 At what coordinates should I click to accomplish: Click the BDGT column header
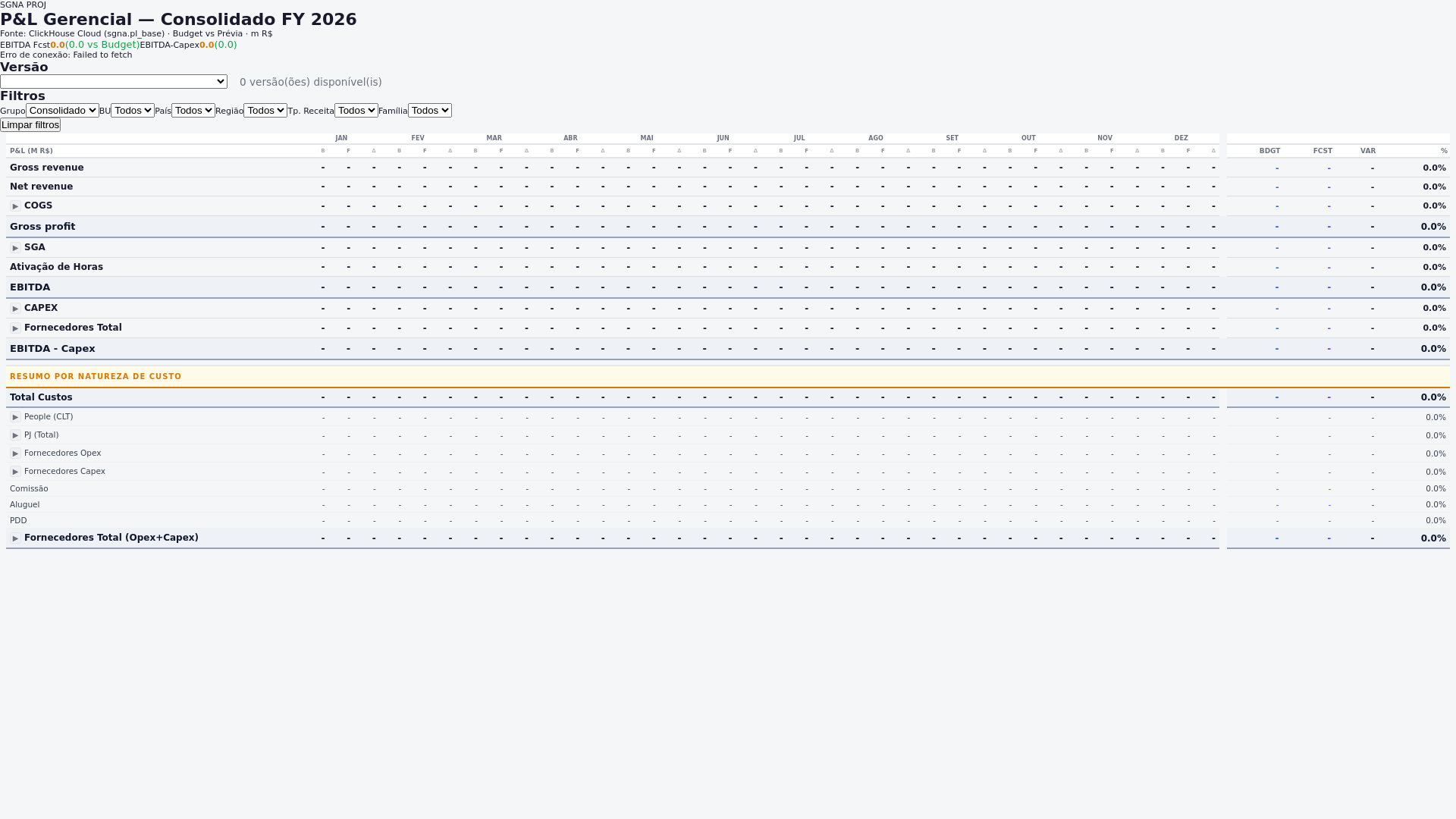tap(1269, 151)
